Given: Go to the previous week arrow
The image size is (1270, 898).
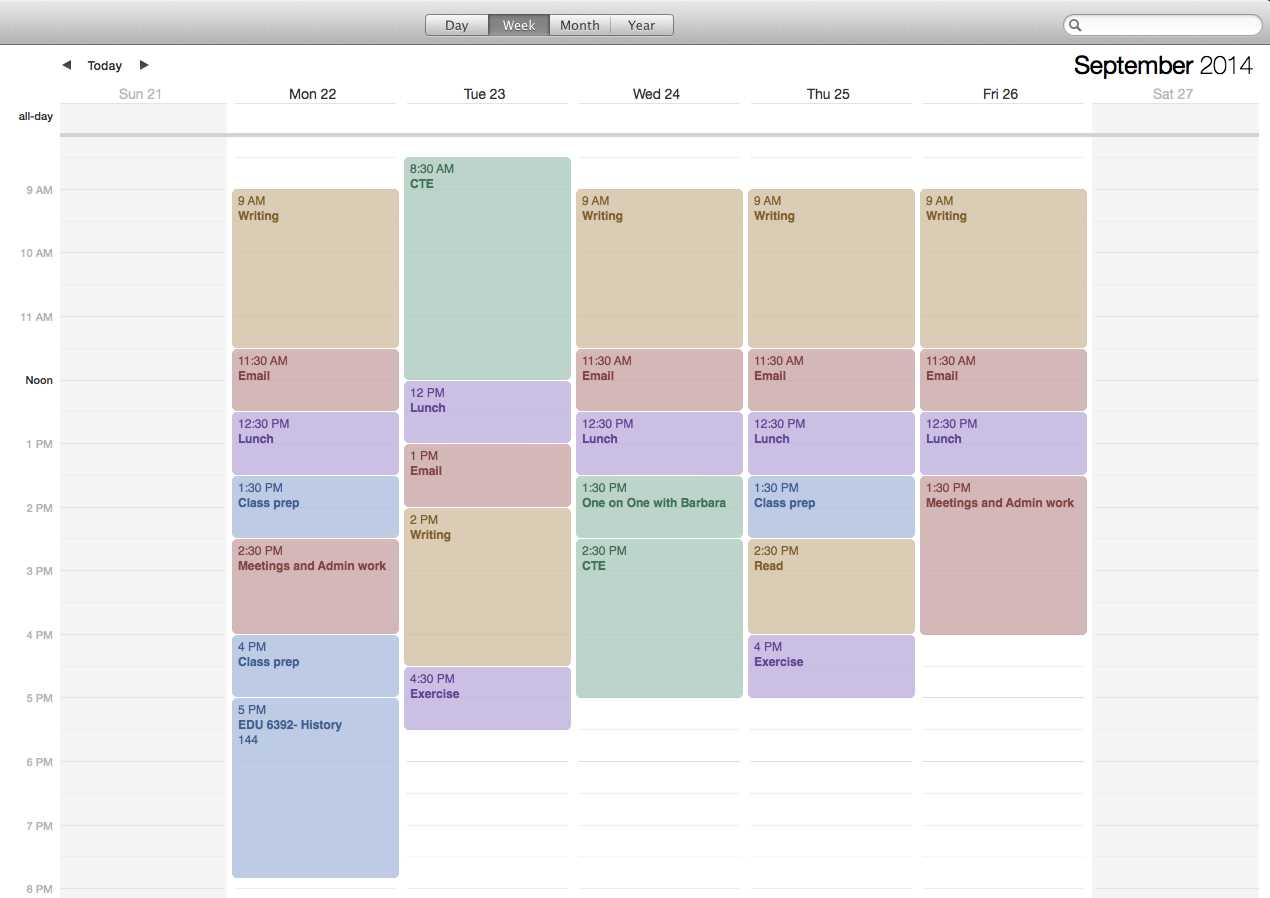Looking at the screenshot, I should tap(67, 65).
